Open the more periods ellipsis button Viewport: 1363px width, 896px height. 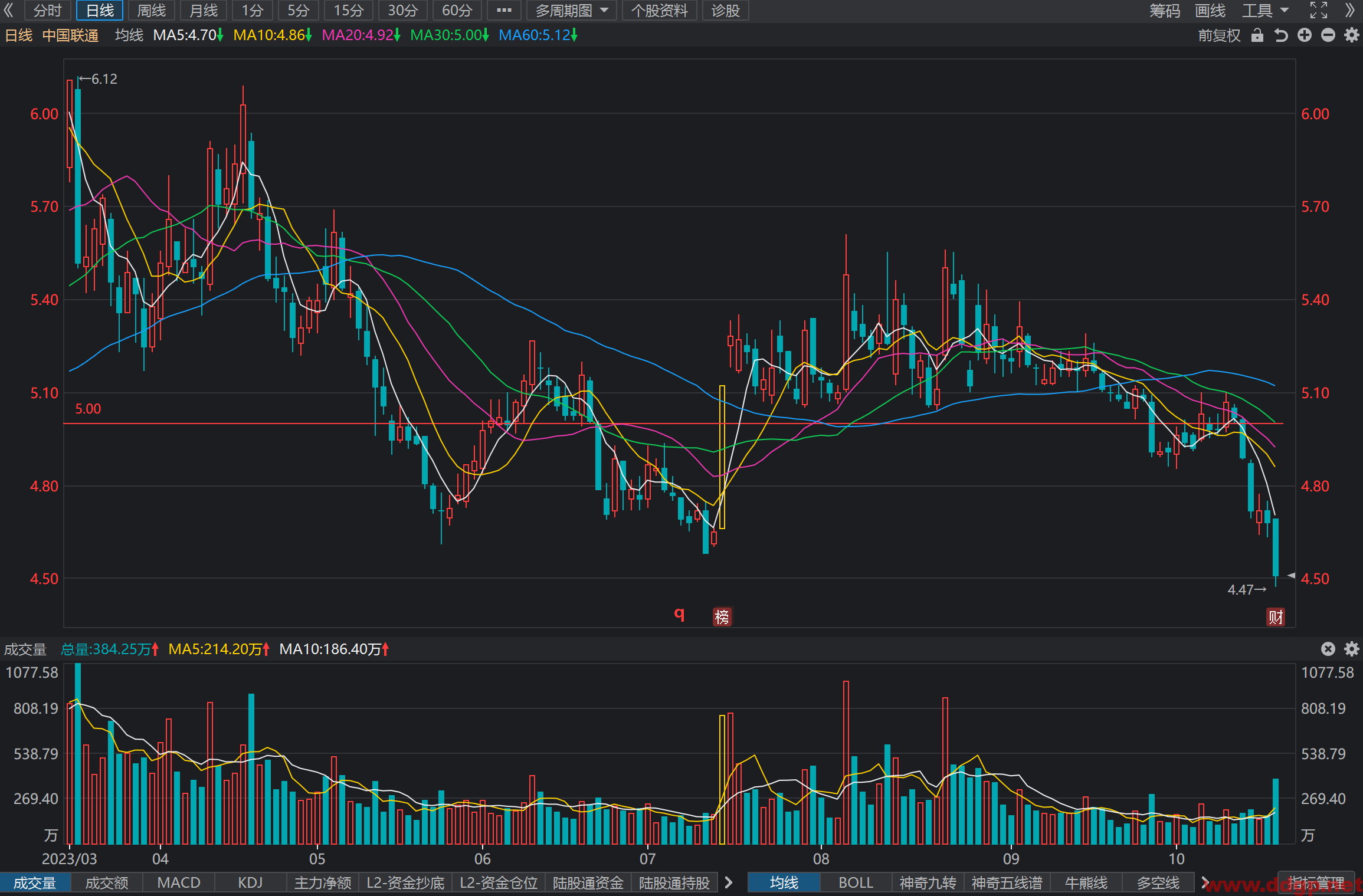[x=504, y=10]
